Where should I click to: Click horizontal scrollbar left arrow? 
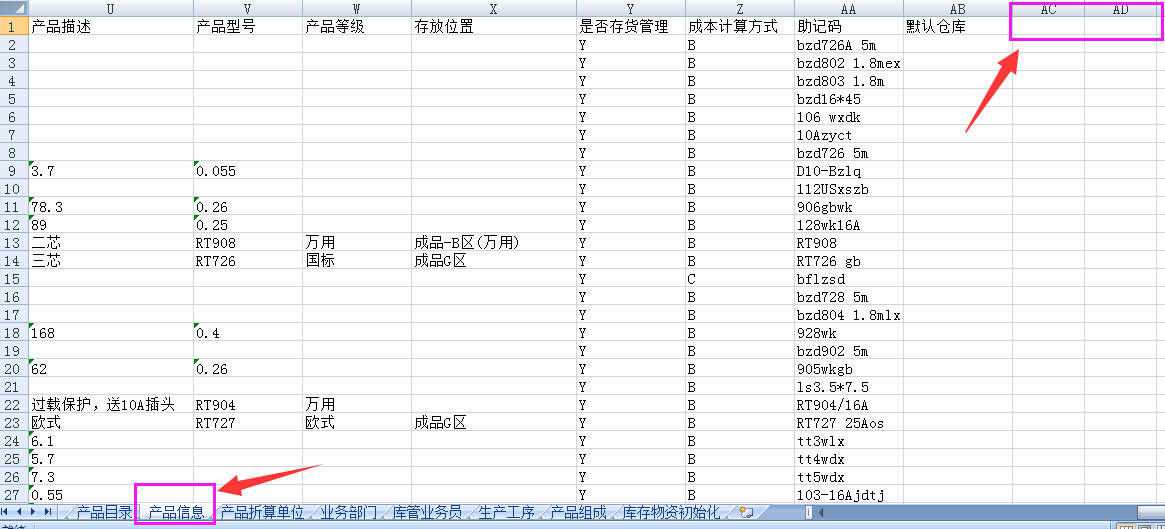coord(822,513)
